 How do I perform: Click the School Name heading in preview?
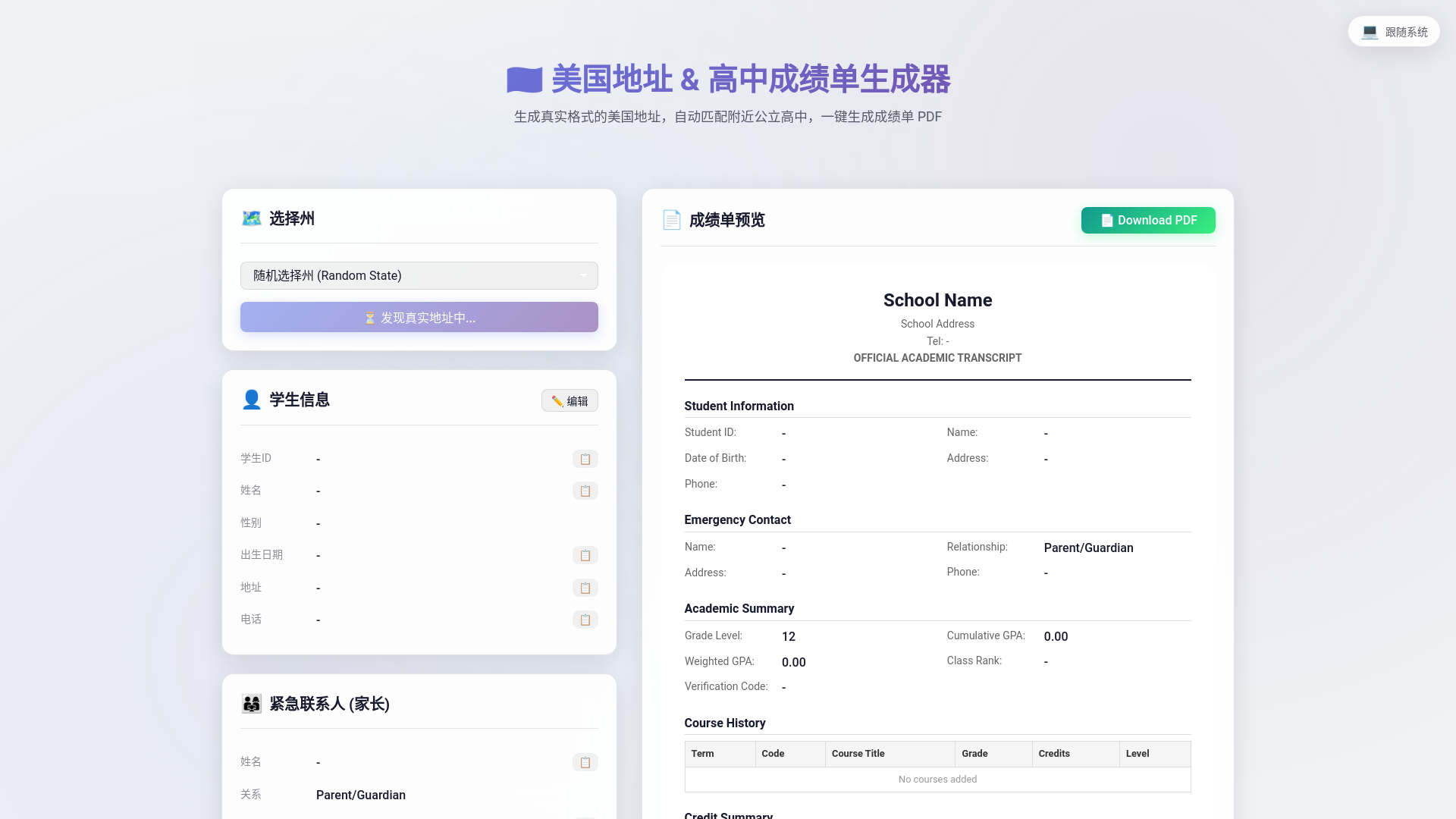click(937, 300)
